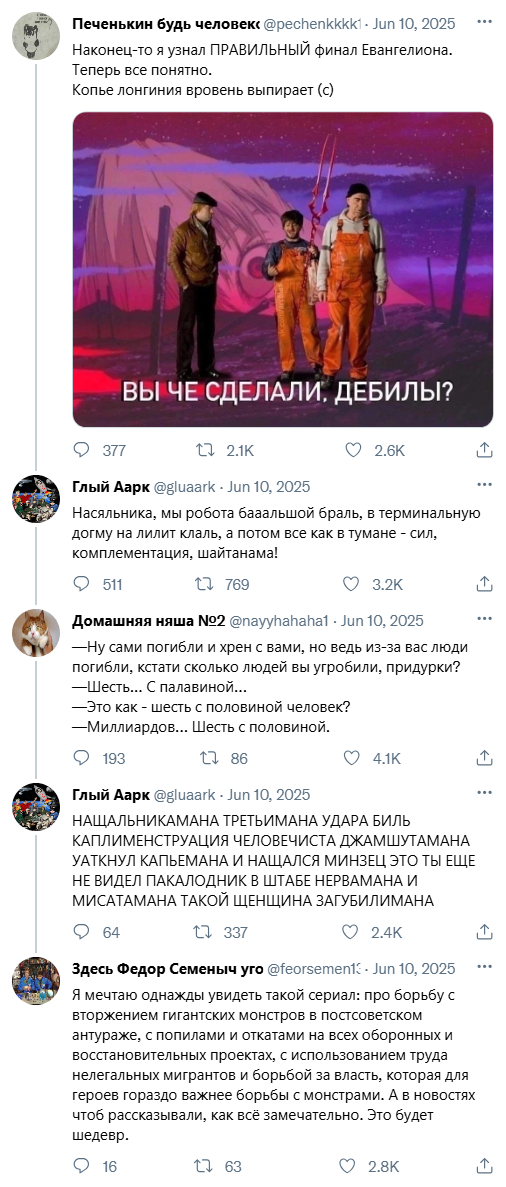Like Федор Семеныч's tweet with 2.8K likes
The height and width of the screenshot is (1187, 506).
coord(347,1166)
